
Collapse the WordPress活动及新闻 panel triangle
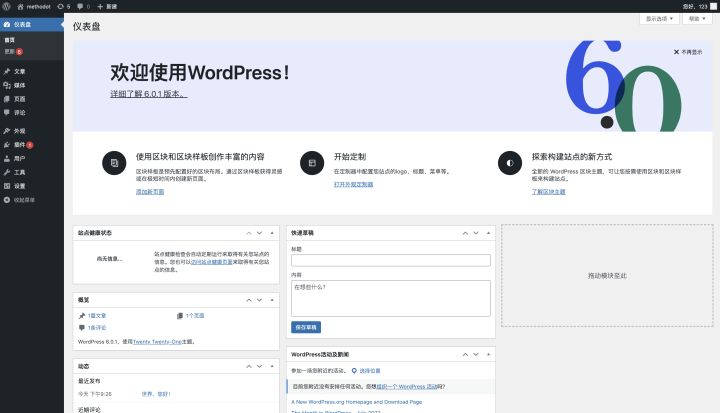(x=488, y=355)
